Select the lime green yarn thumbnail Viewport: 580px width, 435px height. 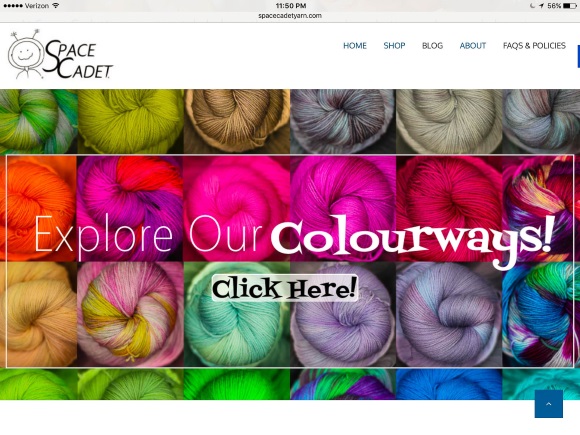[x=130, y=121]
